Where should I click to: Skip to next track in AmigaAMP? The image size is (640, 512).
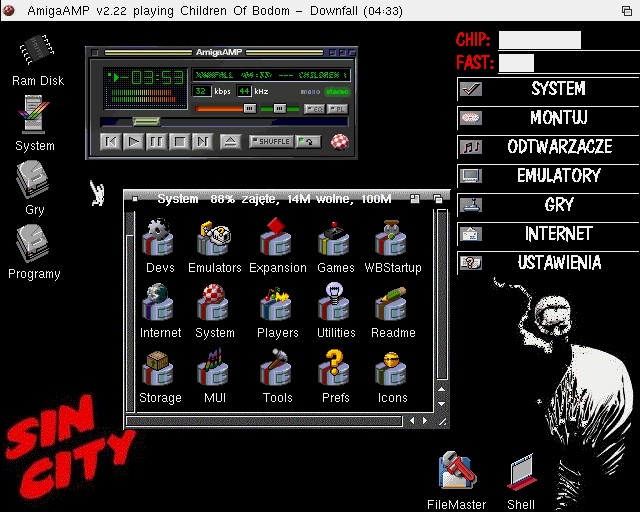pyautogui.click(x=202, y=142)
